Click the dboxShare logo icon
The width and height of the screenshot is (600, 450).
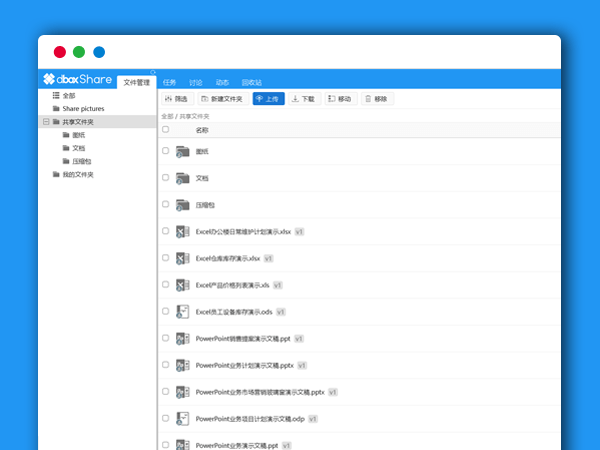(x=49, y=80)
